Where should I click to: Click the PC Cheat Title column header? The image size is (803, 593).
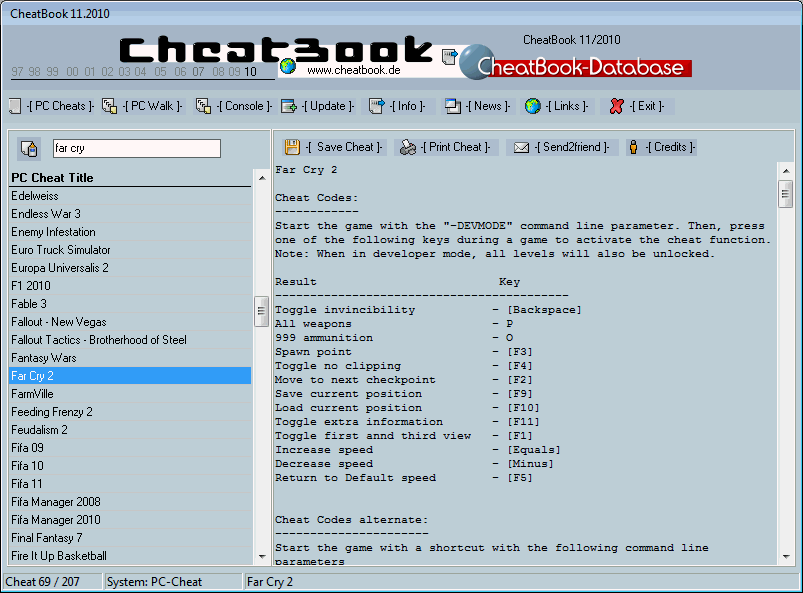pos(131,178)
